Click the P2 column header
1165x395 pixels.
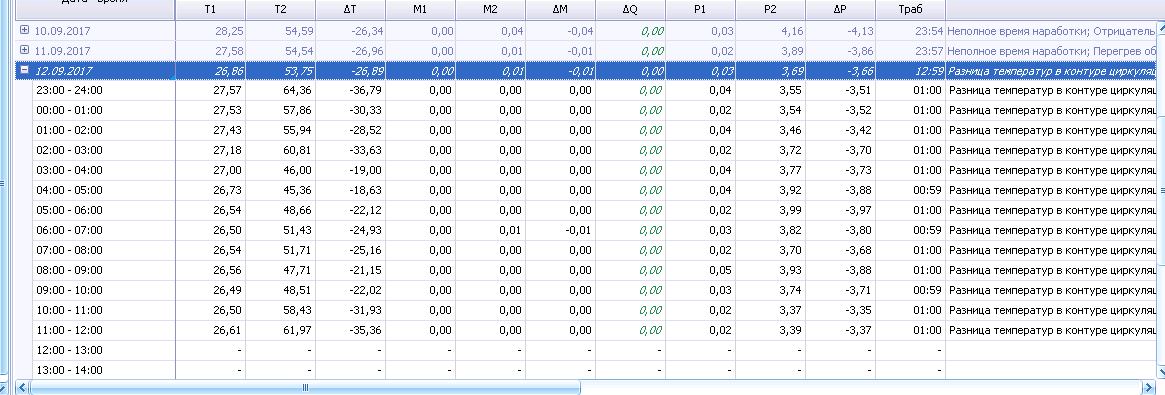pos(770,10)
